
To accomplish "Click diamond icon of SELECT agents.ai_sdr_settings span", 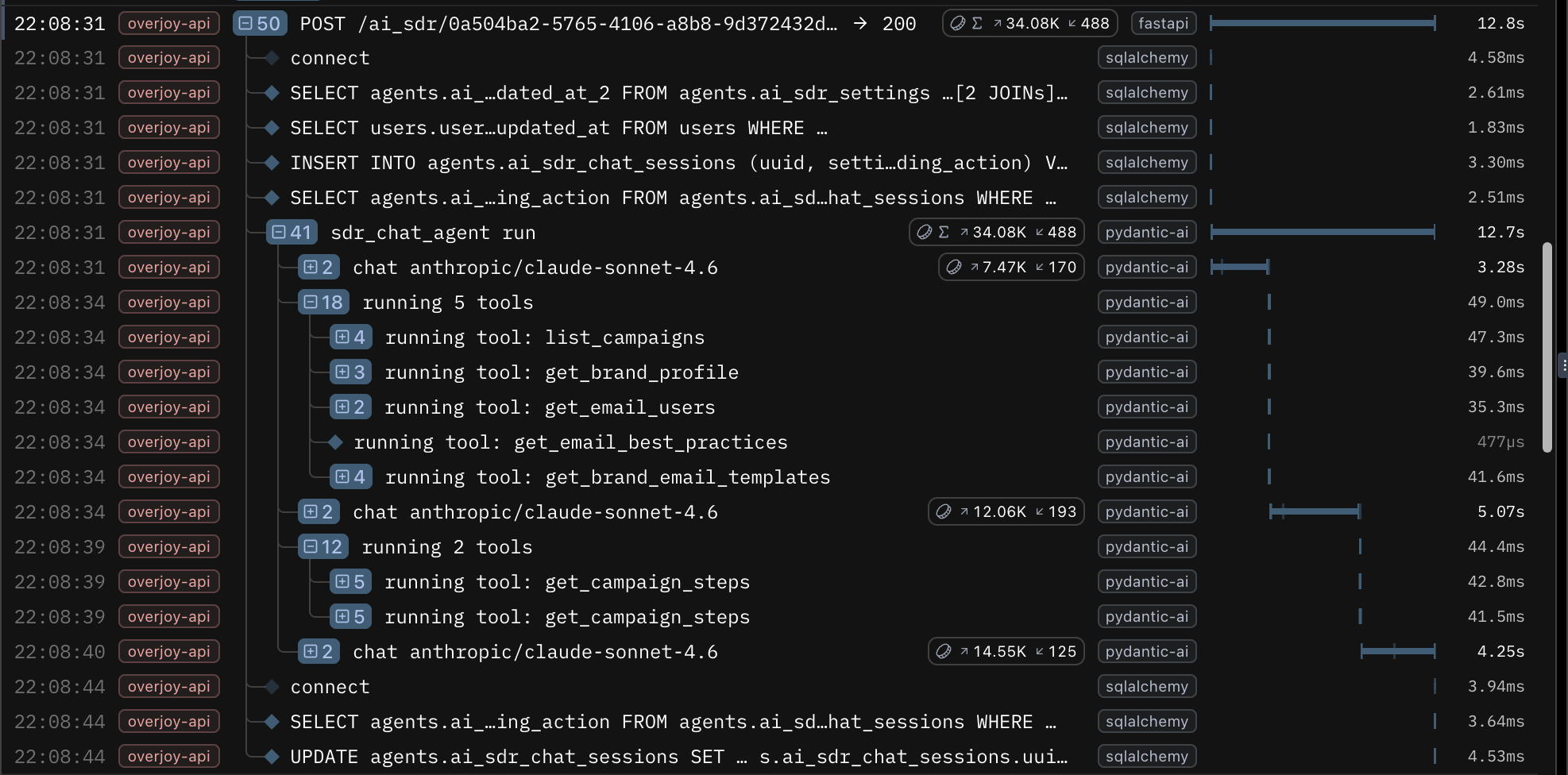I will click(272, 93).
